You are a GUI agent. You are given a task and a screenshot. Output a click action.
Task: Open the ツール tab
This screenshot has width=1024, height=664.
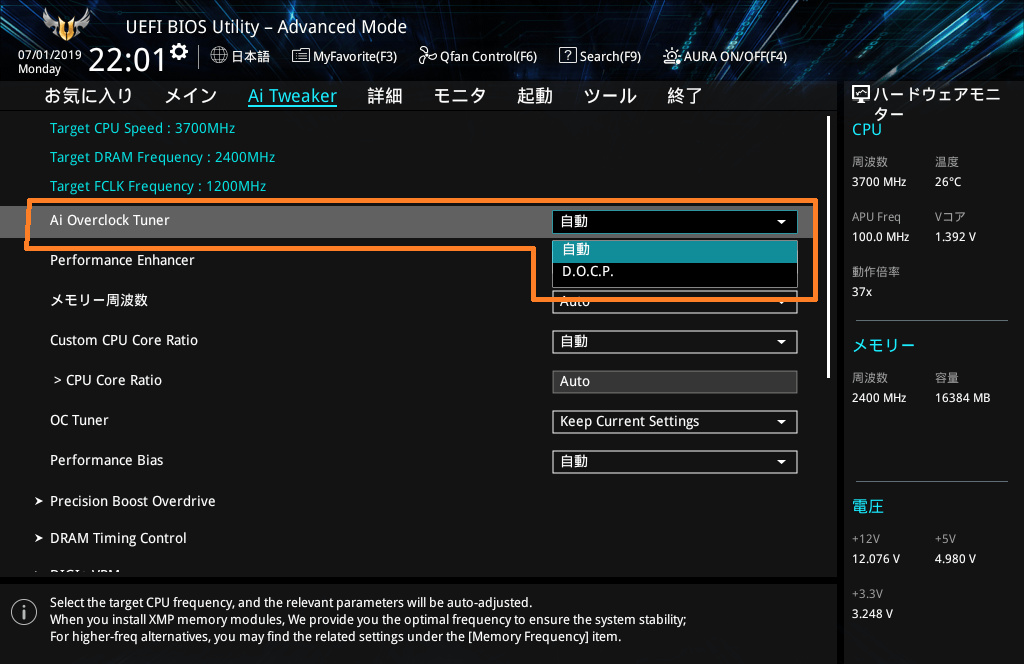[x=610, y=96]
